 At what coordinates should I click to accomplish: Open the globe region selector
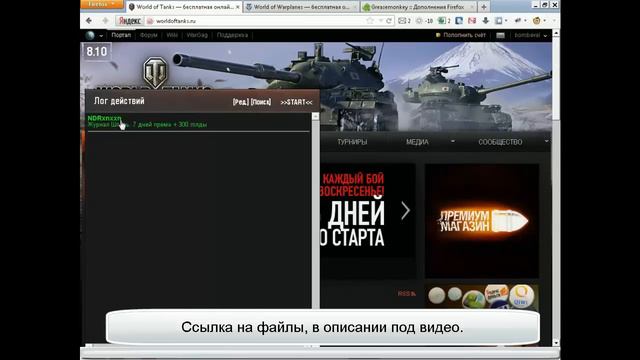[x=94, y=36]
